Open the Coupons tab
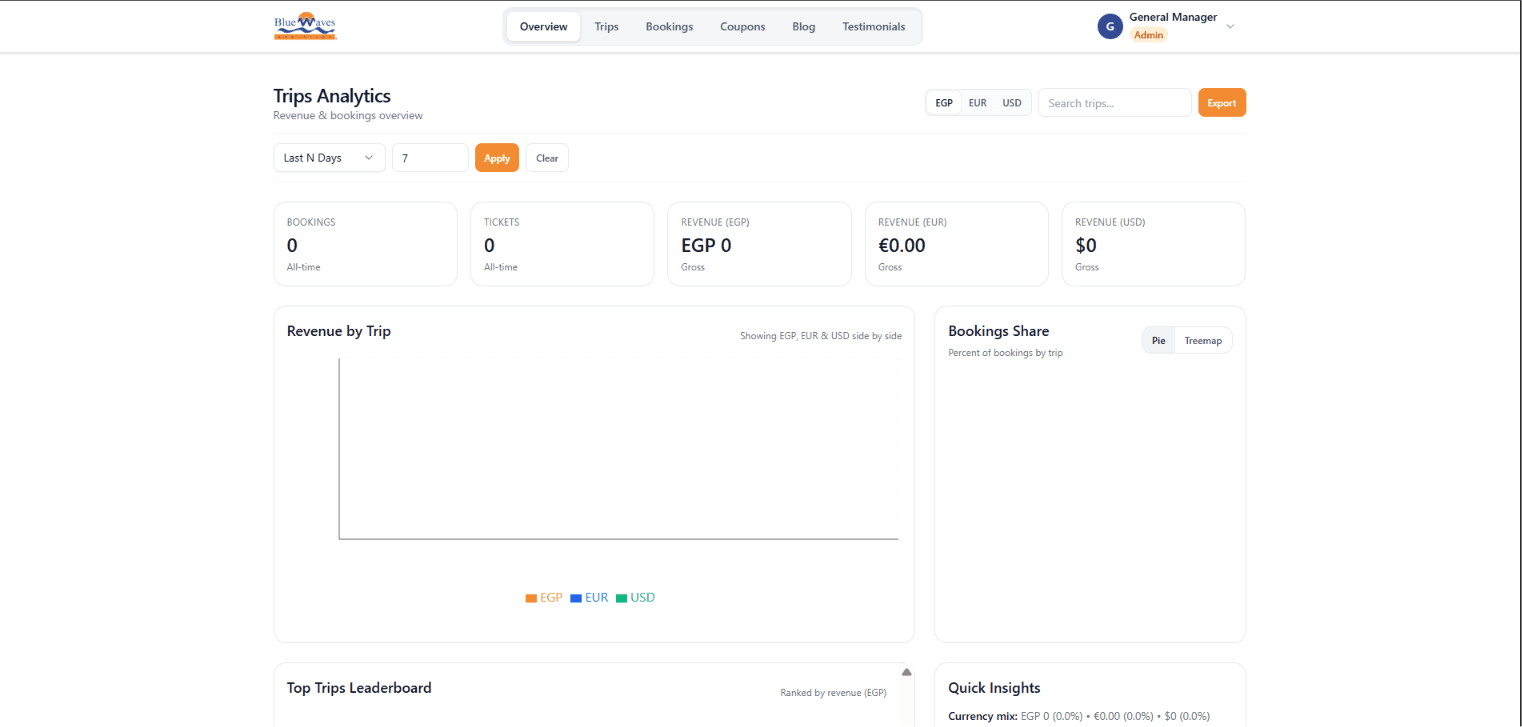The image size is (1522, 727). tap(742, 27)
